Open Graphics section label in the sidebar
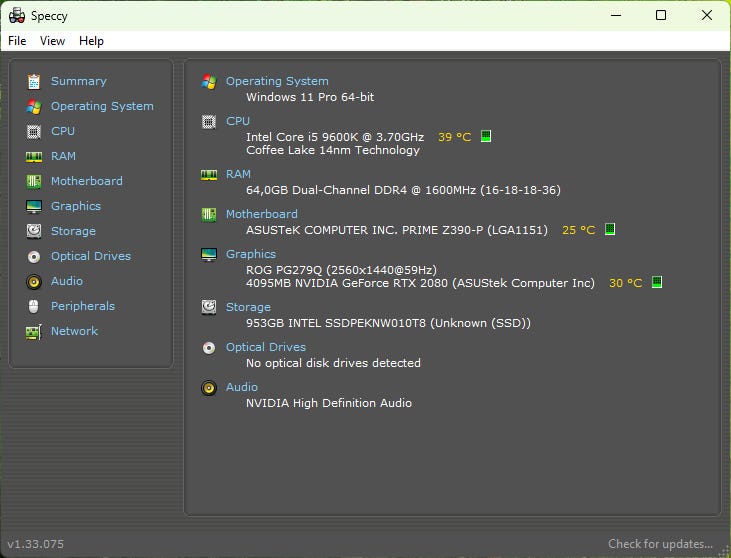The width and height of the screenshot is (731, 558). [x=76, y=206]
